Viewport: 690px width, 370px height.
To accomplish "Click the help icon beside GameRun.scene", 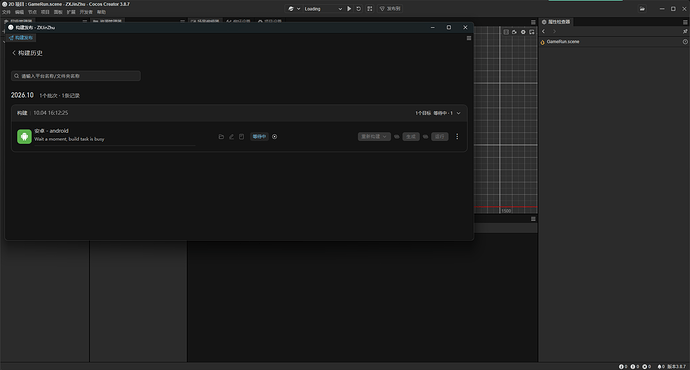I will point(685,42).
